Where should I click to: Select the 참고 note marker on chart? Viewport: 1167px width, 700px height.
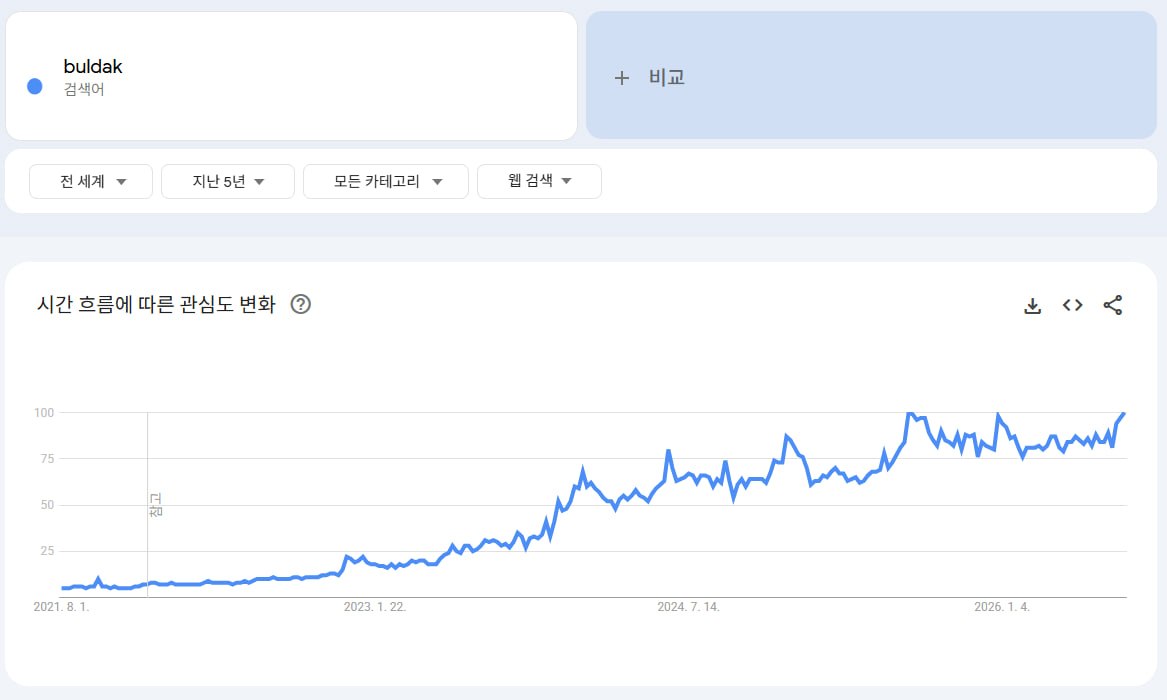coord(156,504)
